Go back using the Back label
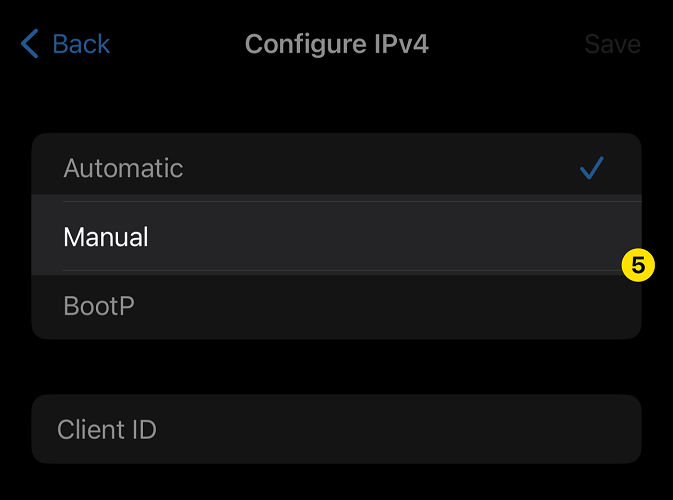 pyautogui.click(x=81, y=44)
